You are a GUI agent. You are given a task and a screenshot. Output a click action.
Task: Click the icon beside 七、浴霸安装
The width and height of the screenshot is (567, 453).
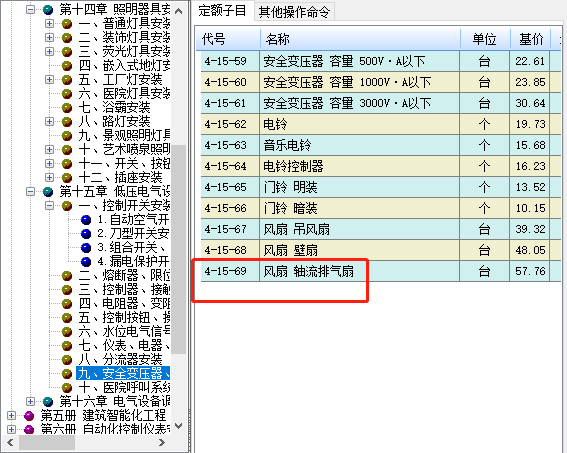tap(67, 108)
